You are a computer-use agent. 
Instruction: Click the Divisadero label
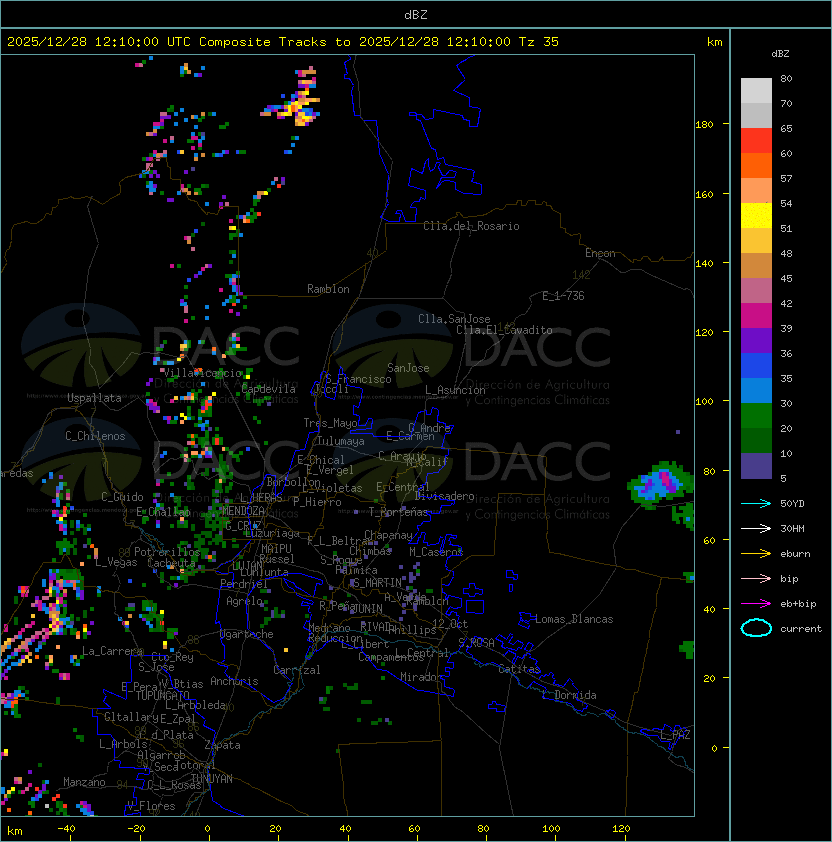tap(444, 496)
